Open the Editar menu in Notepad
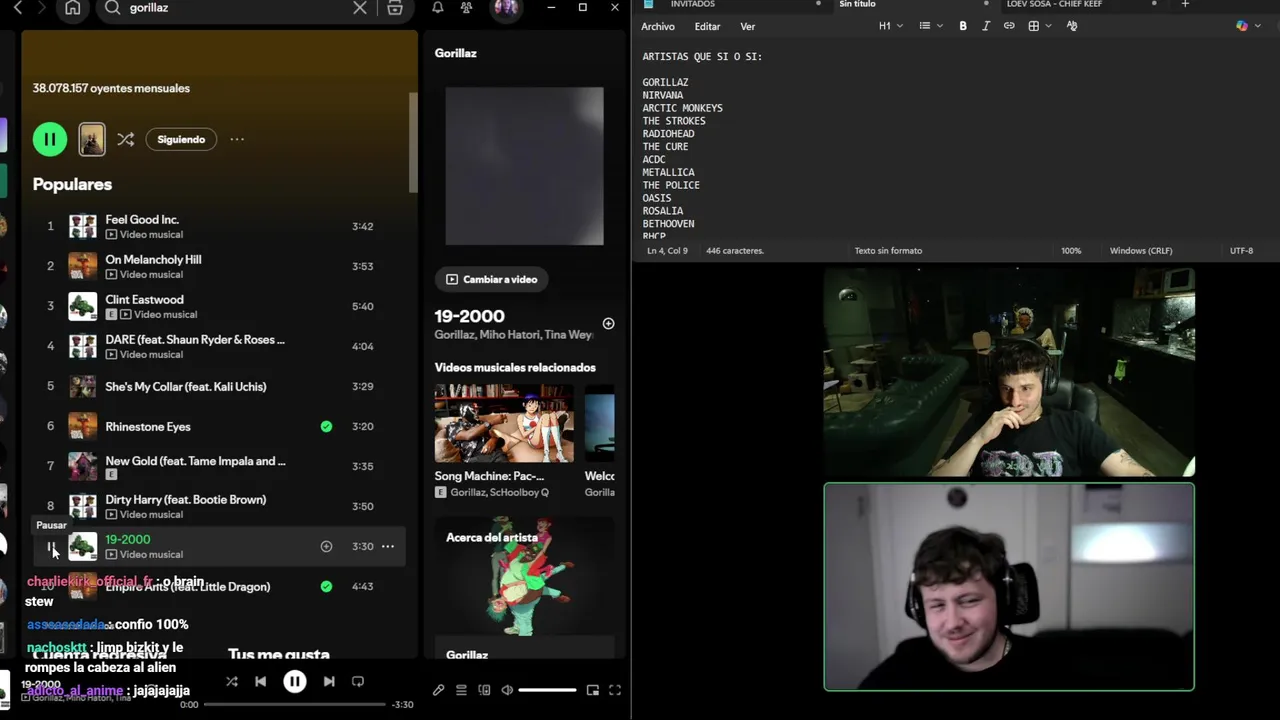The image size is (1280, 720). (x=707, y=27)
